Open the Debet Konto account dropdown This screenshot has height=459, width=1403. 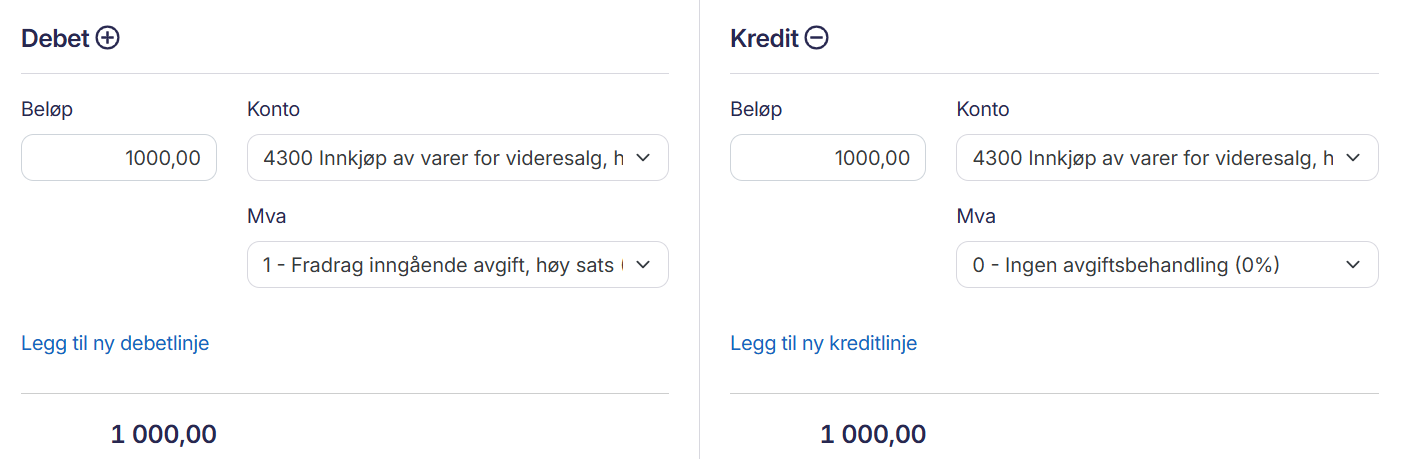point(457,158)
